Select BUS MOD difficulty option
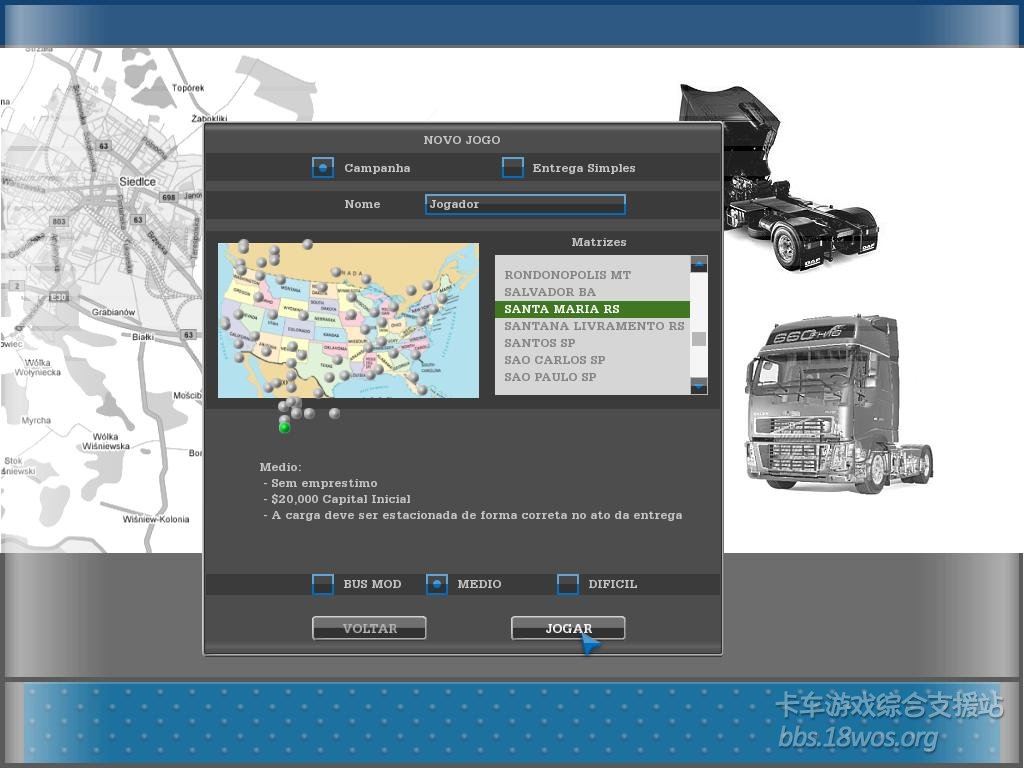This screenshot has width=1024, height=768. [323, 584]
